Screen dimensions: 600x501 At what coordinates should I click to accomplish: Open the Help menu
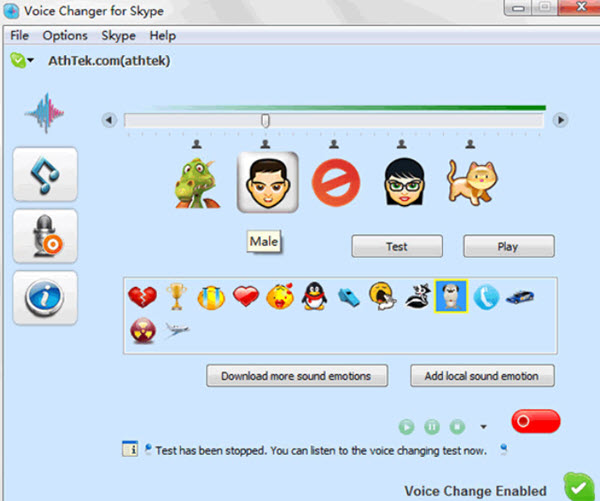[x=163, y=36]
